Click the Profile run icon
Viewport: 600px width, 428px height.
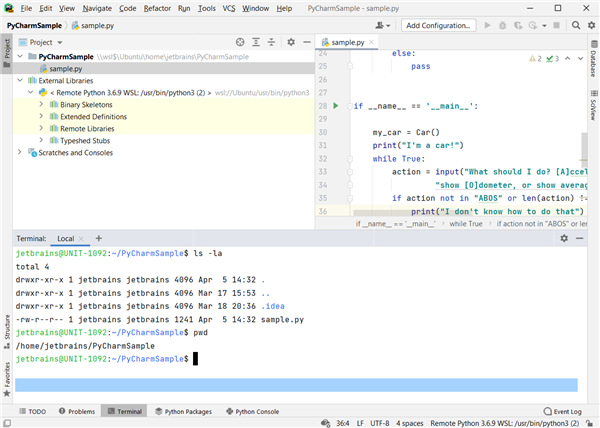(533, 25)
